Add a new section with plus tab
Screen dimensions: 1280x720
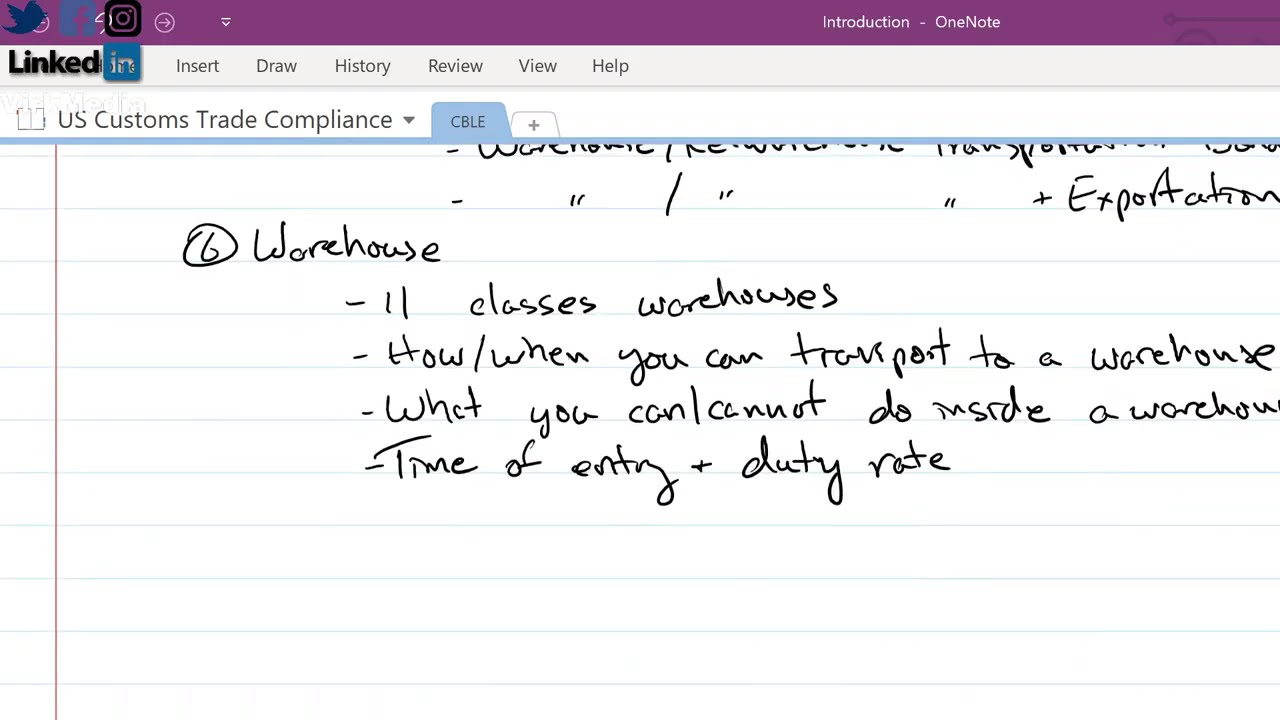[x=533, y=125]
